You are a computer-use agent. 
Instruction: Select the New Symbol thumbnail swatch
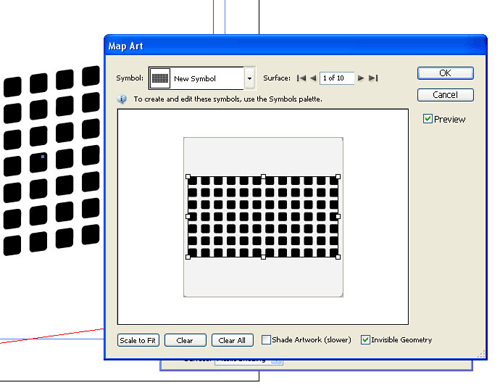coord(160,78)
